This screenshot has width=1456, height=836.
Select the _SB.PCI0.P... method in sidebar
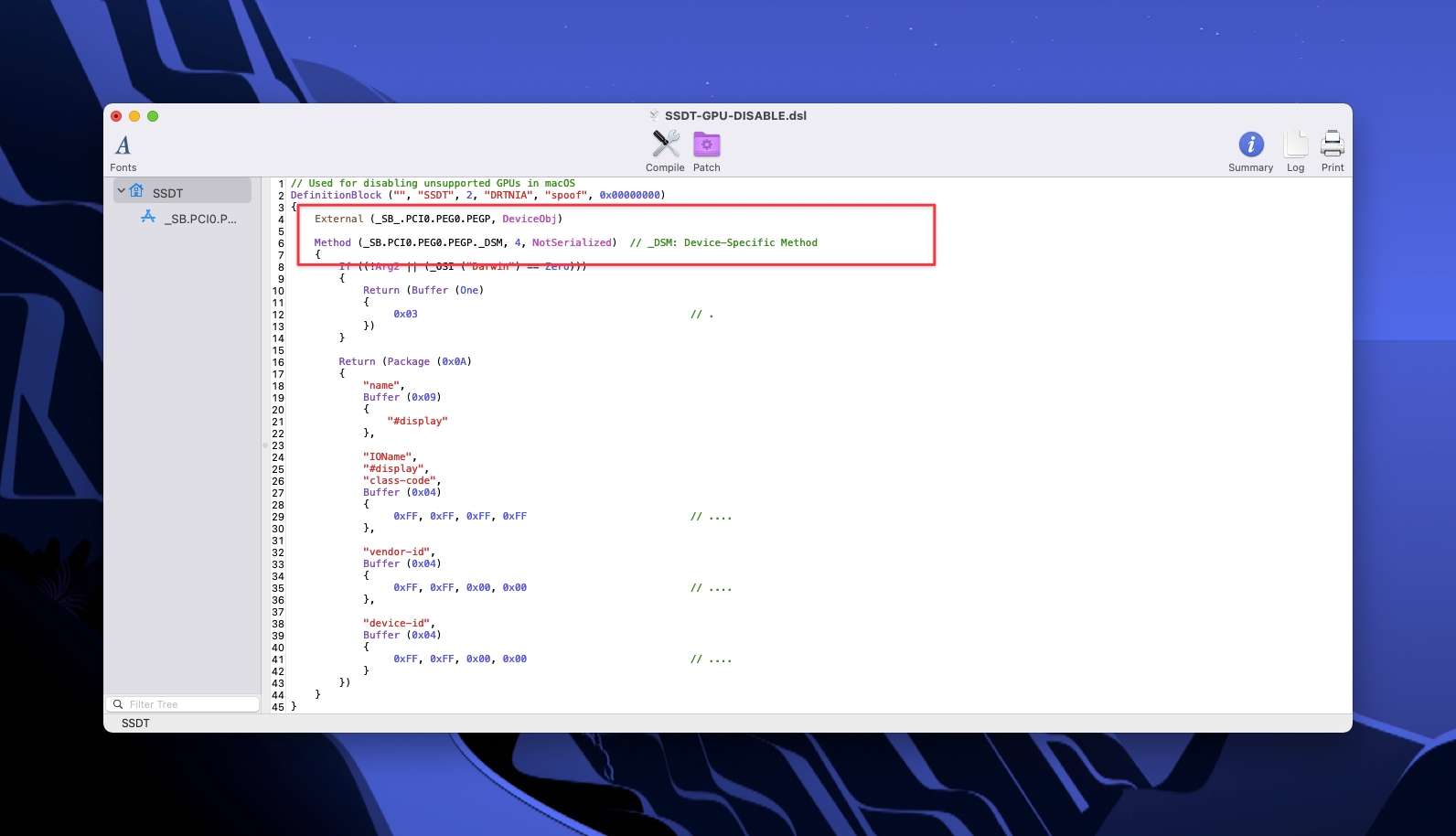(x=199, y=219)
